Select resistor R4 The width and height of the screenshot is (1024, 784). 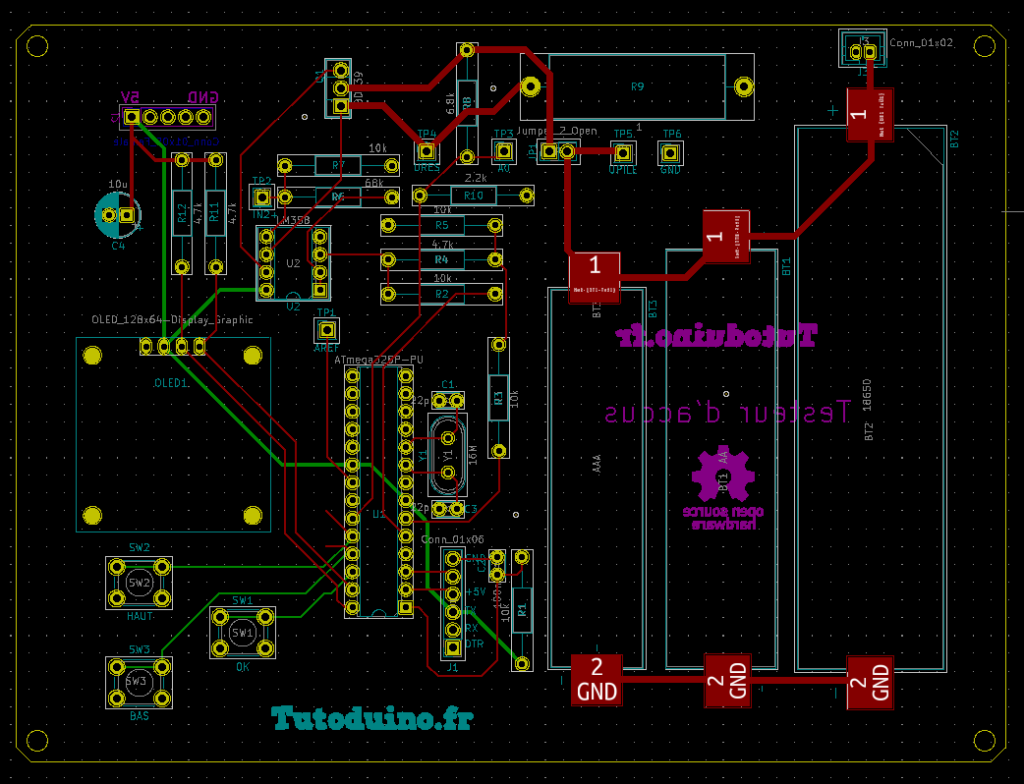(x=441, y=259)
